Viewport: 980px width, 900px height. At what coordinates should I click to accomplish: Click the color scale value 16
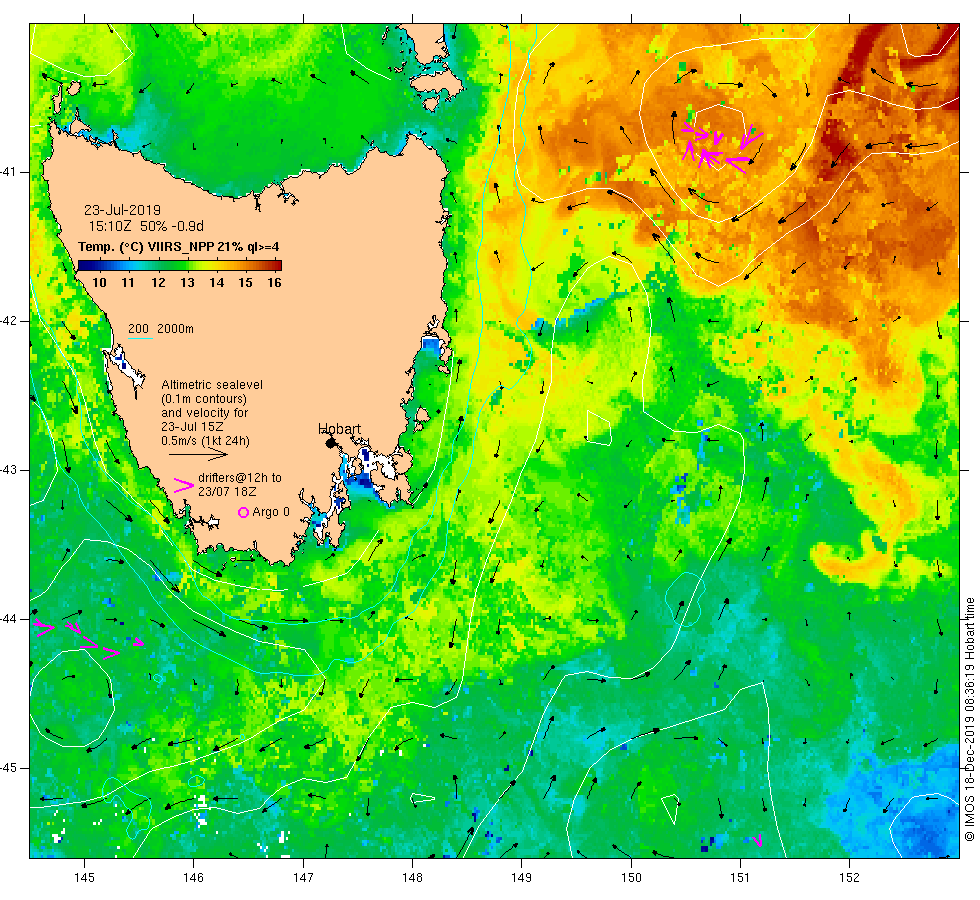point(274,282)
